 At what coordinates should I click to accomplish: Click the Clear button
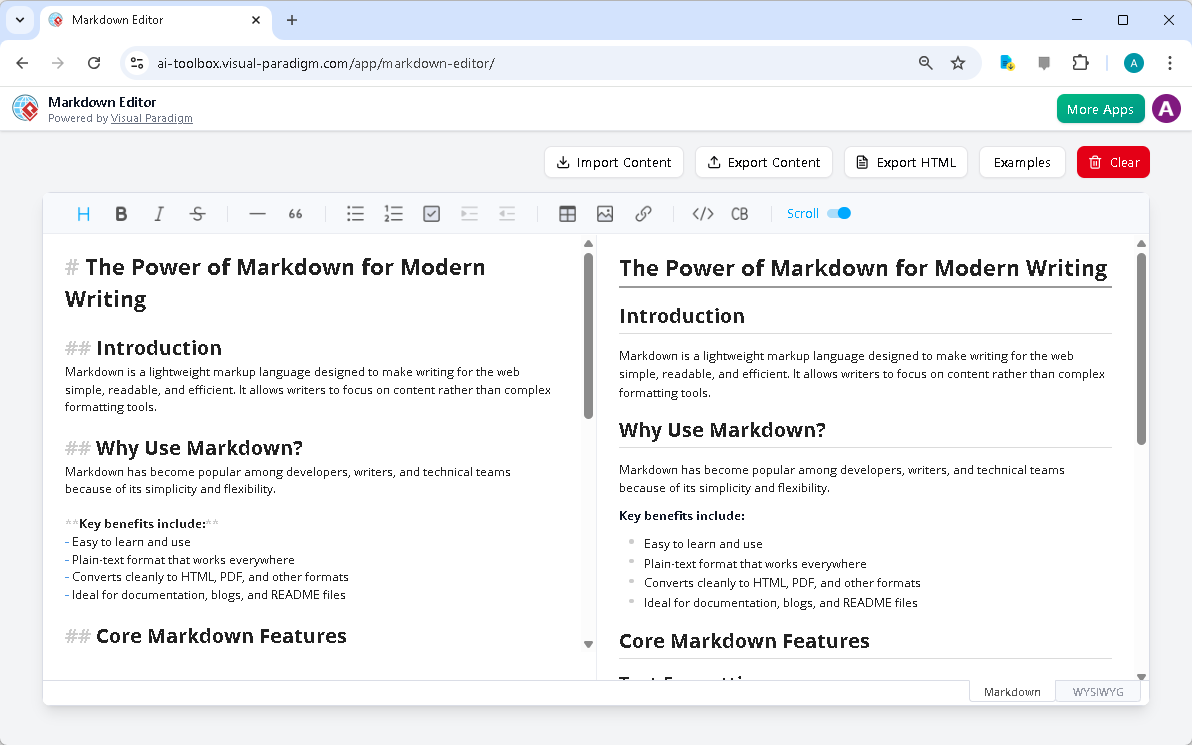(x=1113, y=162)
